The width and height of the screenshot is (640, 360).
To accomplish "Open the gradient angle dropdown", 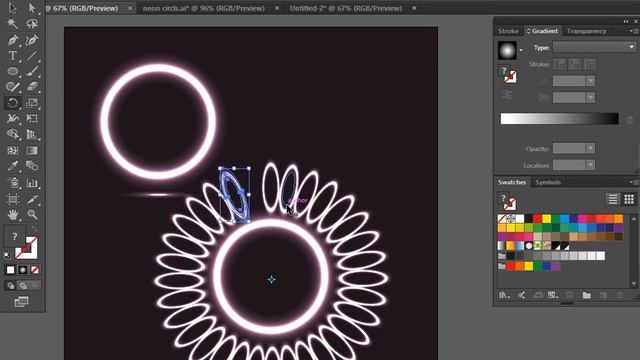I will pos(590,81).
